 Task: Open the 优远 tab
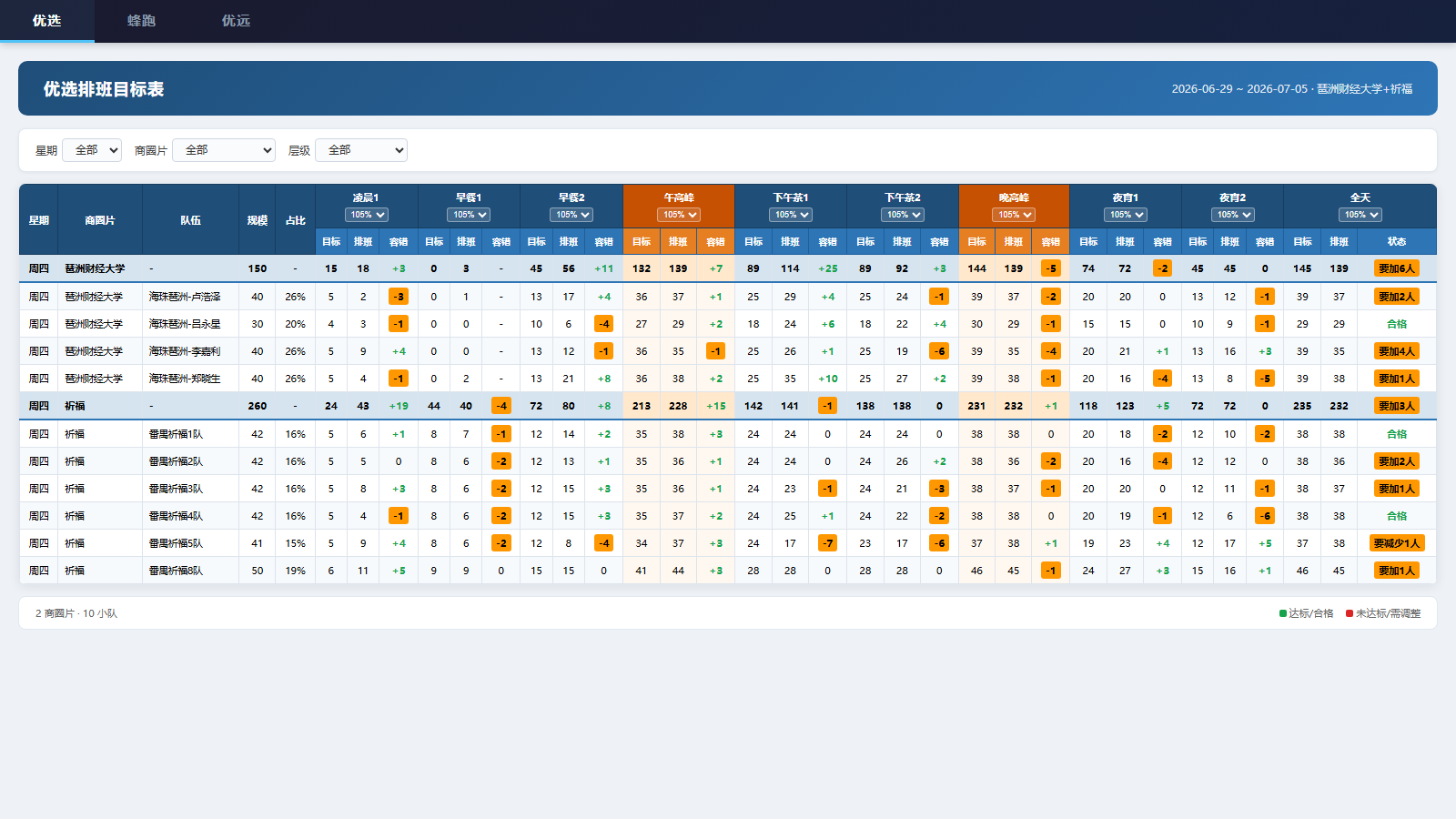(x=236, y=21)
